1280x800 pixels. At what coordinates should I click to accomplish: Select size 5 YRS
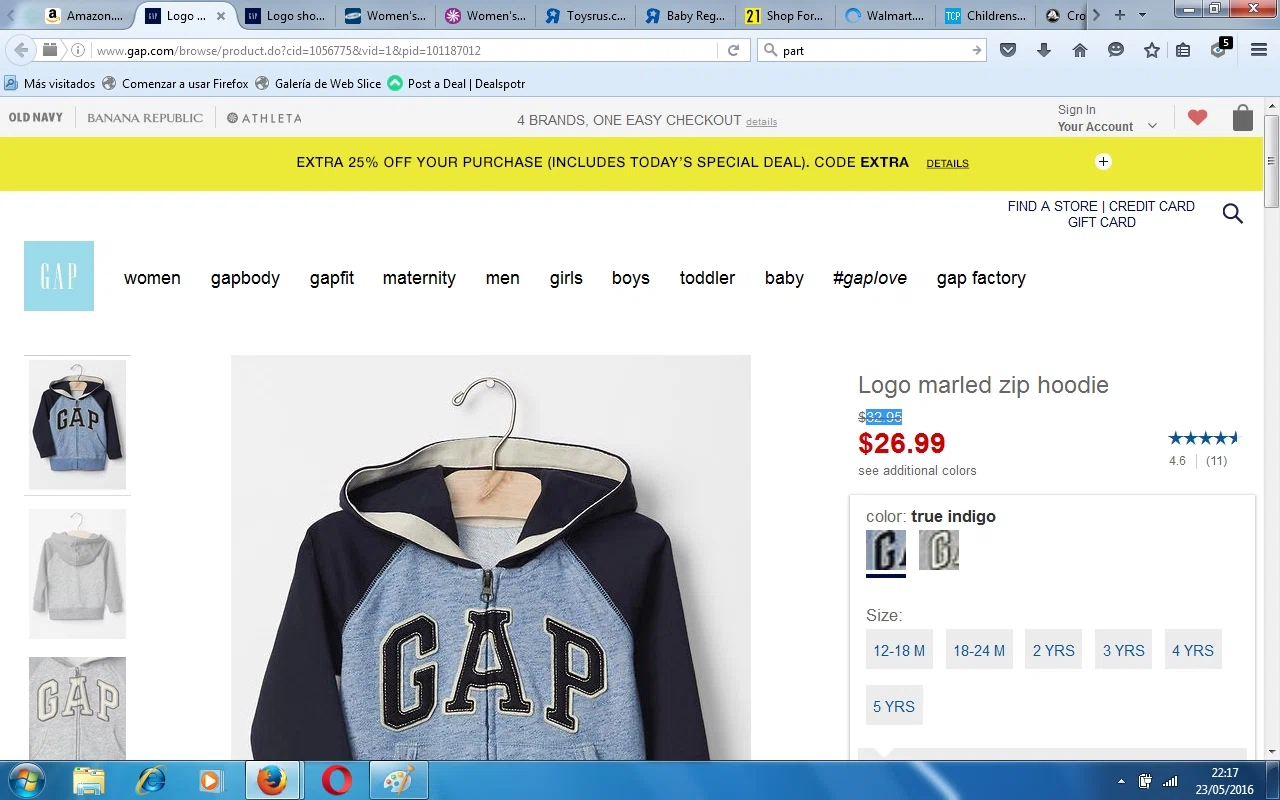tap(894, 706)
